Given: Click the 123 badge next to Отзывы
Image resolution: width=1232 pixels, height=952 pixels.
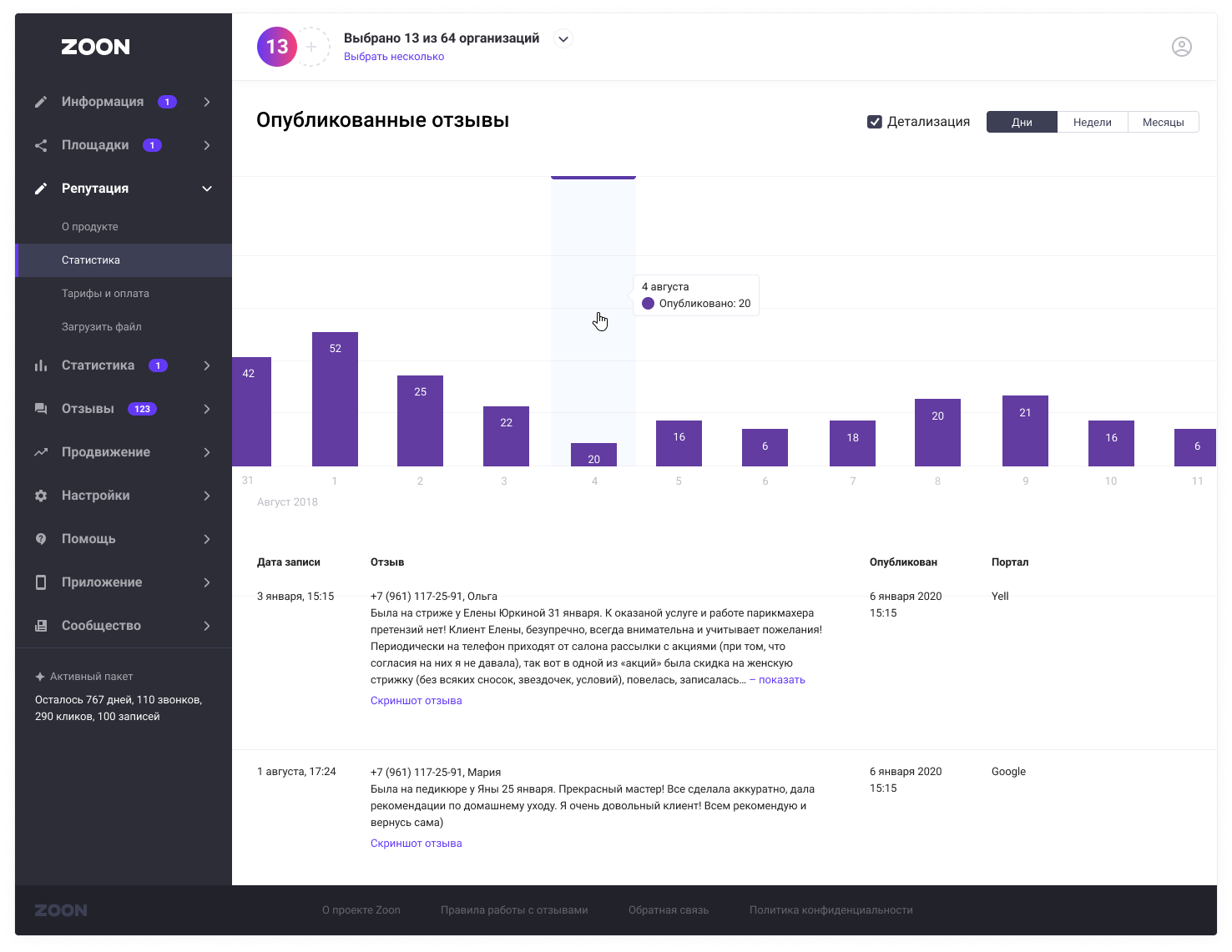Looking at the screenshot, I should (142, 409).
